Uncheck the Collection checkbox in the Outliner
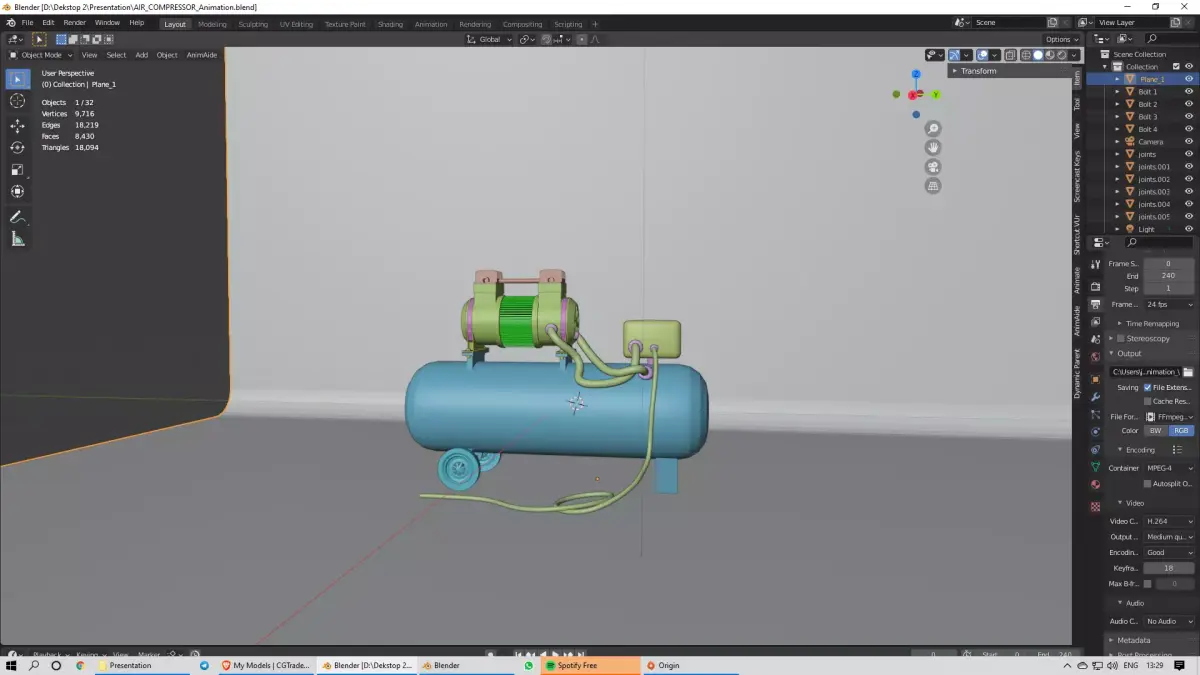The image size is (1200, 675). (x=1177, y=66)
